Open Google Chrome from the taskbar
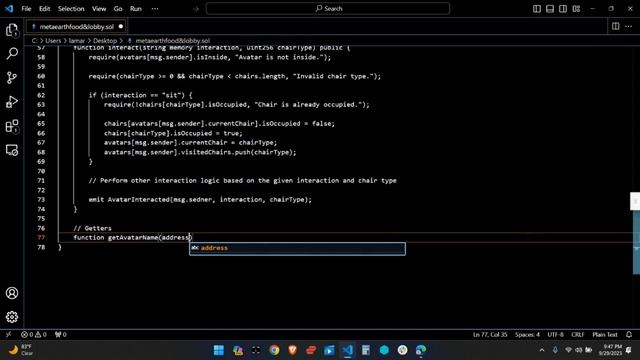The width and height of the screenshot is (640, 360). (x=274, y=350)
